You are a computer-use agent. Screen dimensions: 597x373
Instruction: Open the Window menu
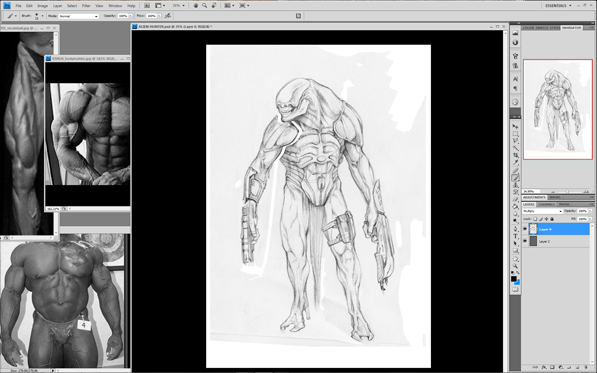115,6
